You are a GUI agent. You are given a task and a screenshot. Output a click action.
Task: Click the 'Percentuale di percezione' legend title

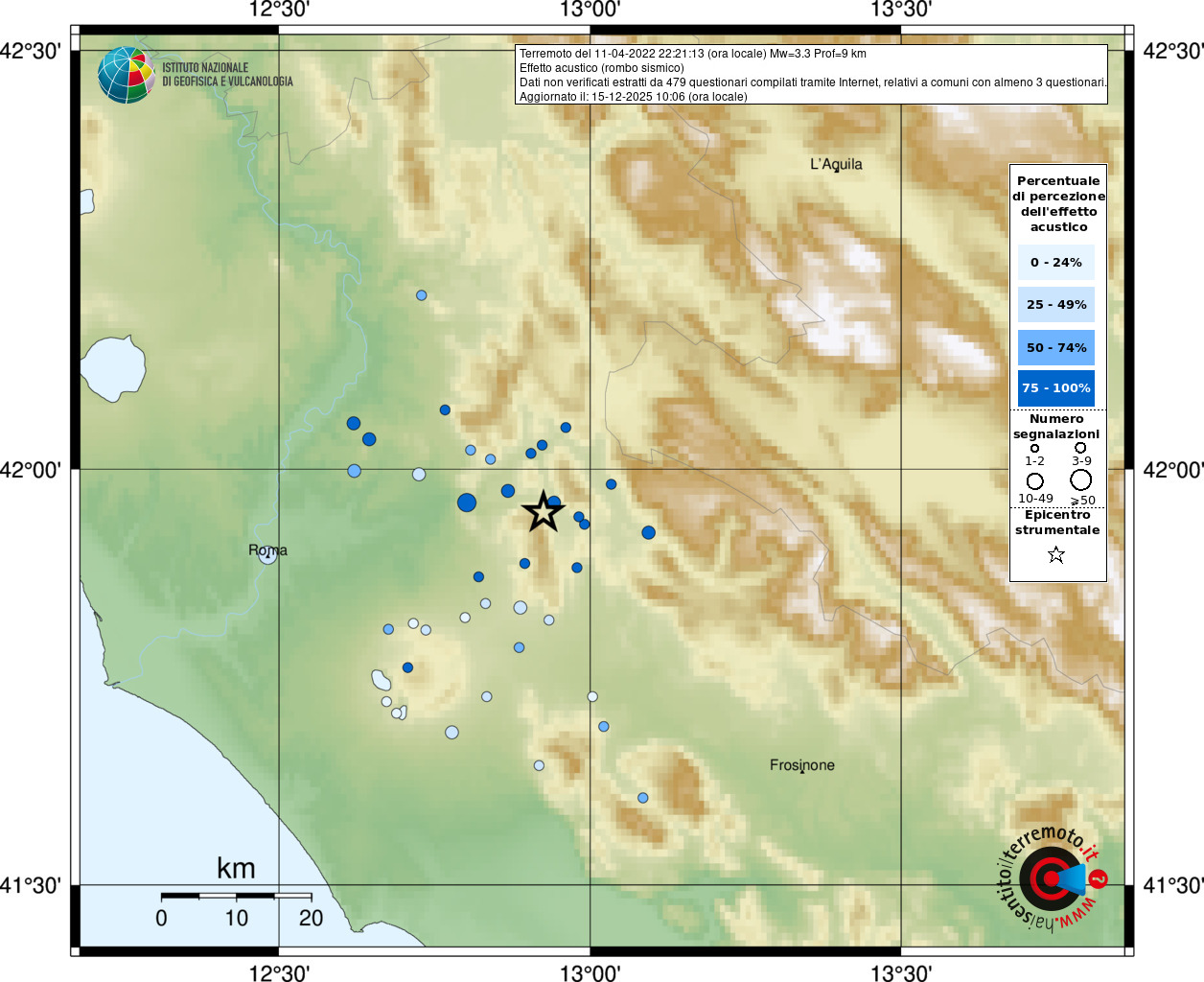pyautogui.click(x=1058, y=203)
